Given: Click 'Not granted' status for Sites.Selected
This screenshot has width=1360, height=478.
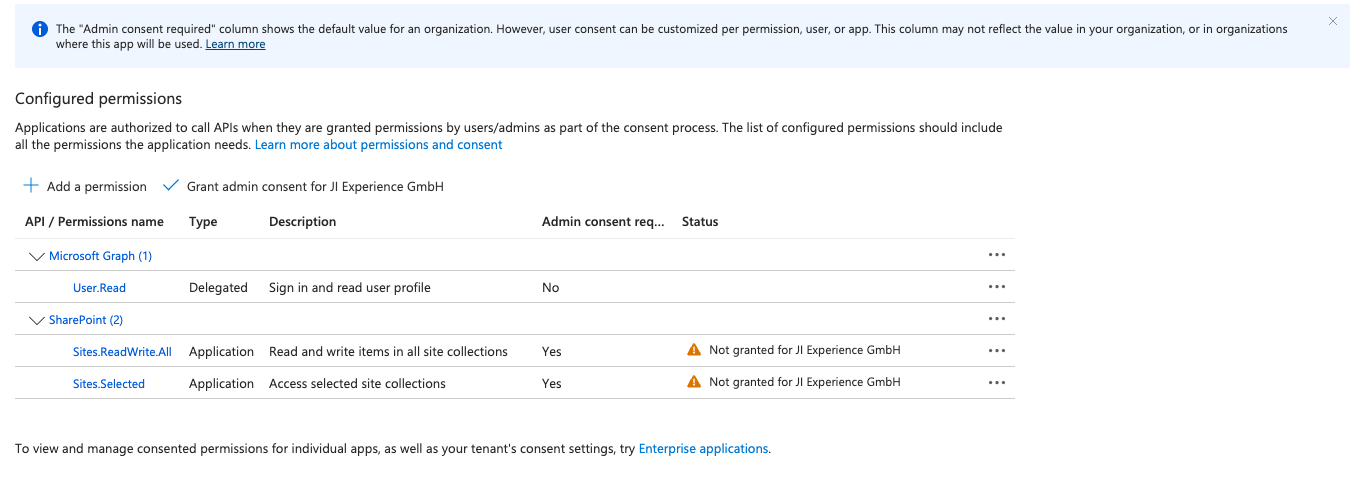Looking at the screenshot, I should point(805,382).
